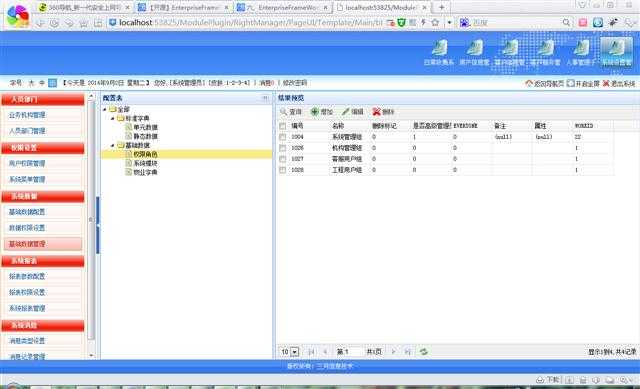
Task: Open the third module icon in top banner
Action: [510, 52]
